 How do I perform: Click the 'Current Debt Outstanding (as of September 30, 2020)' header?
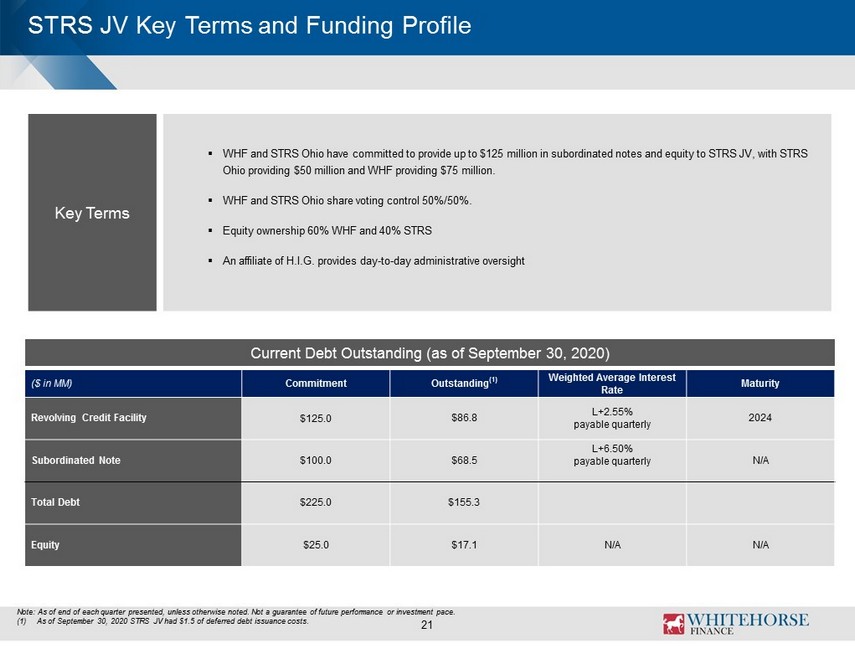pyautogui.click(x=430, y=353)
